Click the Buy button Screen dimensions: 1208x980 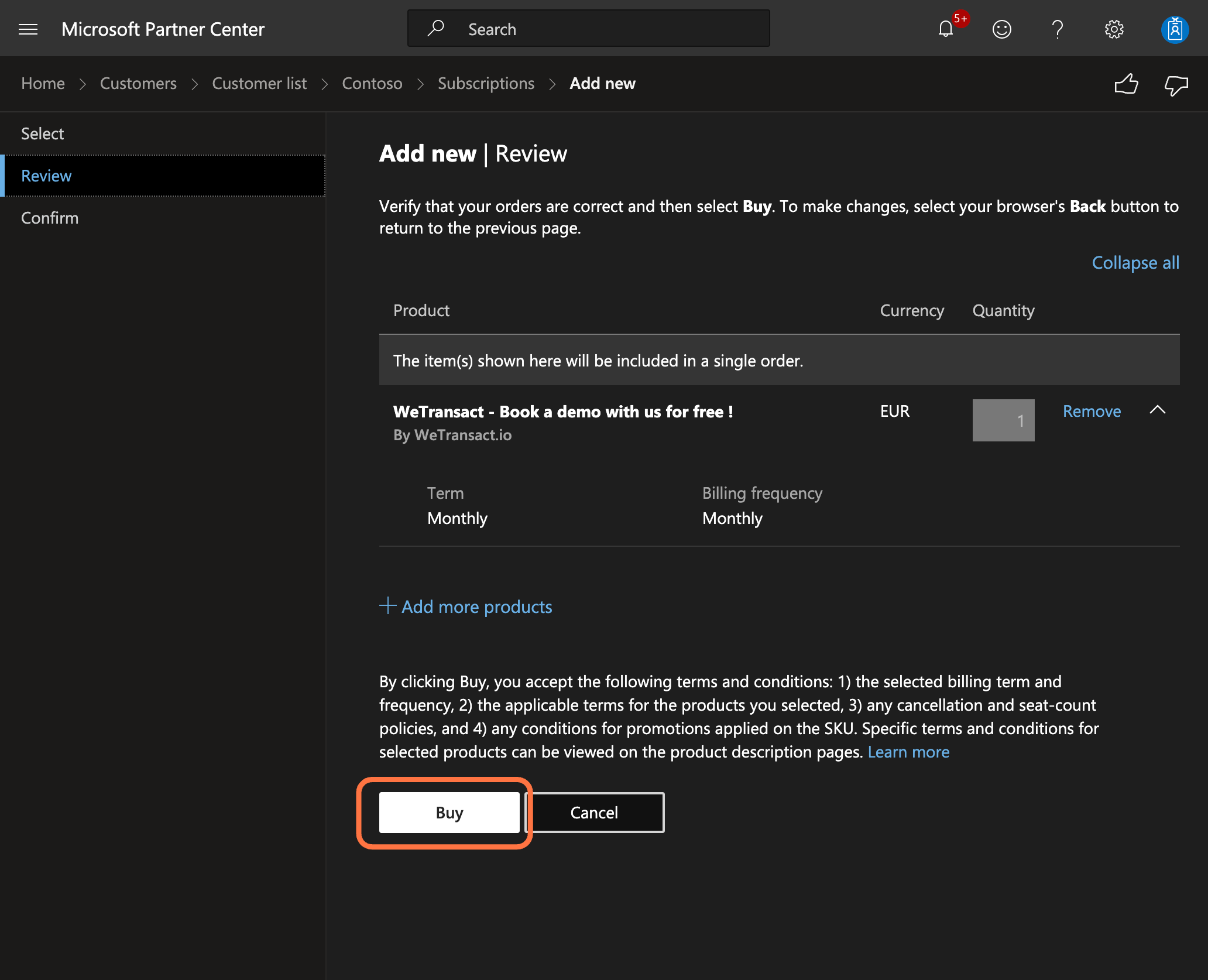(x=449, y=813)
